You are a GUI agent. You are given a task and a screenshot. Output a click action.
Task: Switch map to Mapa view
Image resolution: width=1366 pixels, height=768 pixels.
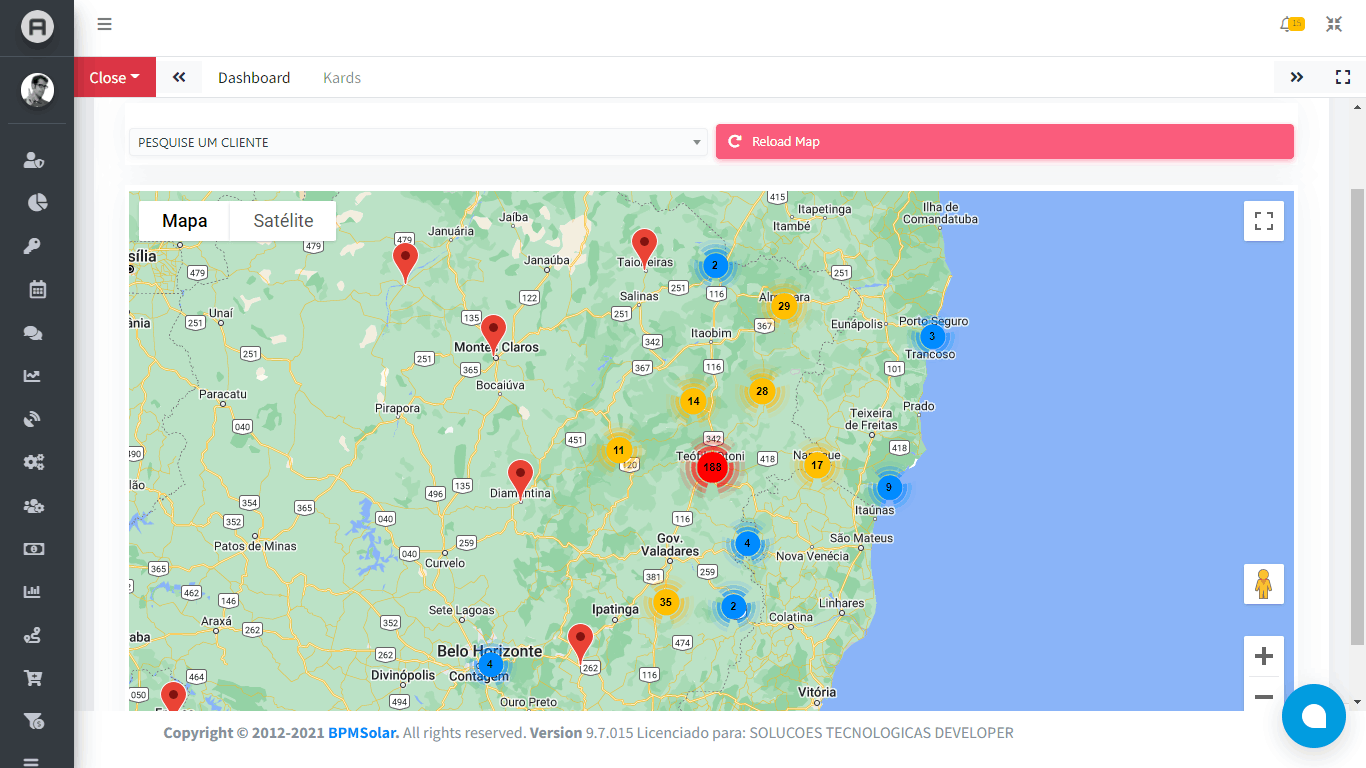[185, 221]
